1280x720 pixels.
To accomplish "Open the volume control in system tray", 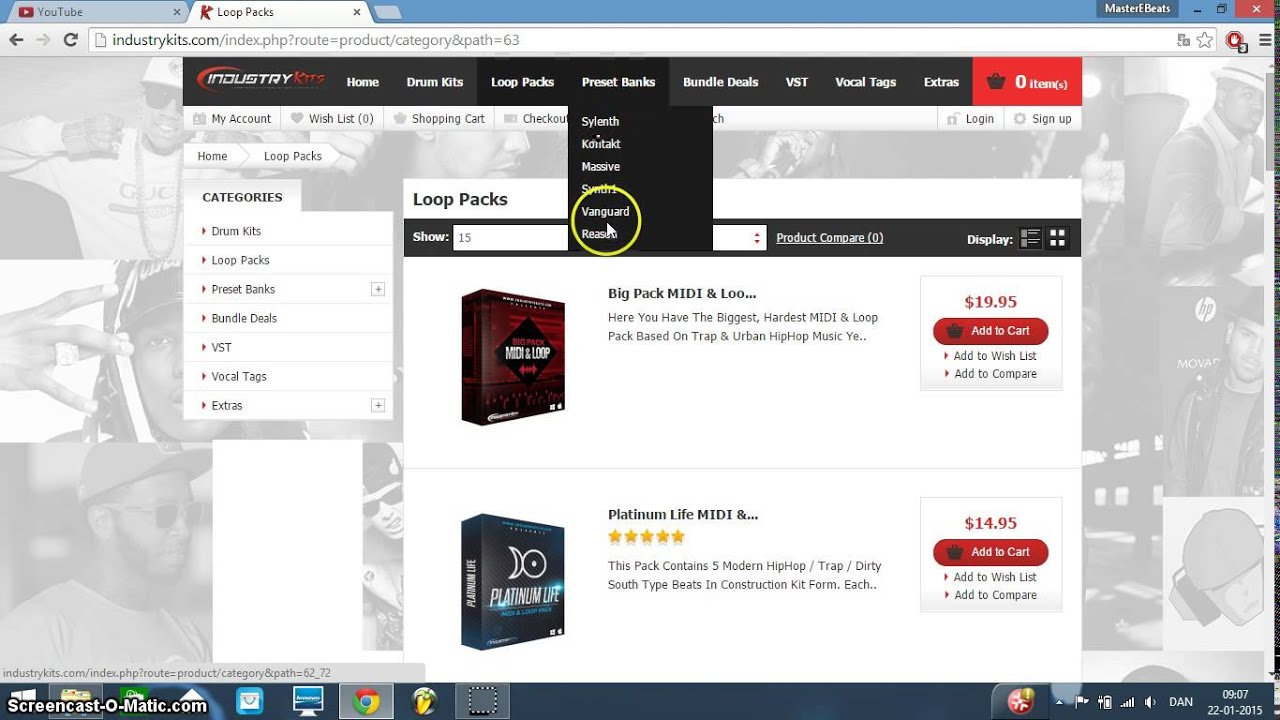I will (1150, 702).
